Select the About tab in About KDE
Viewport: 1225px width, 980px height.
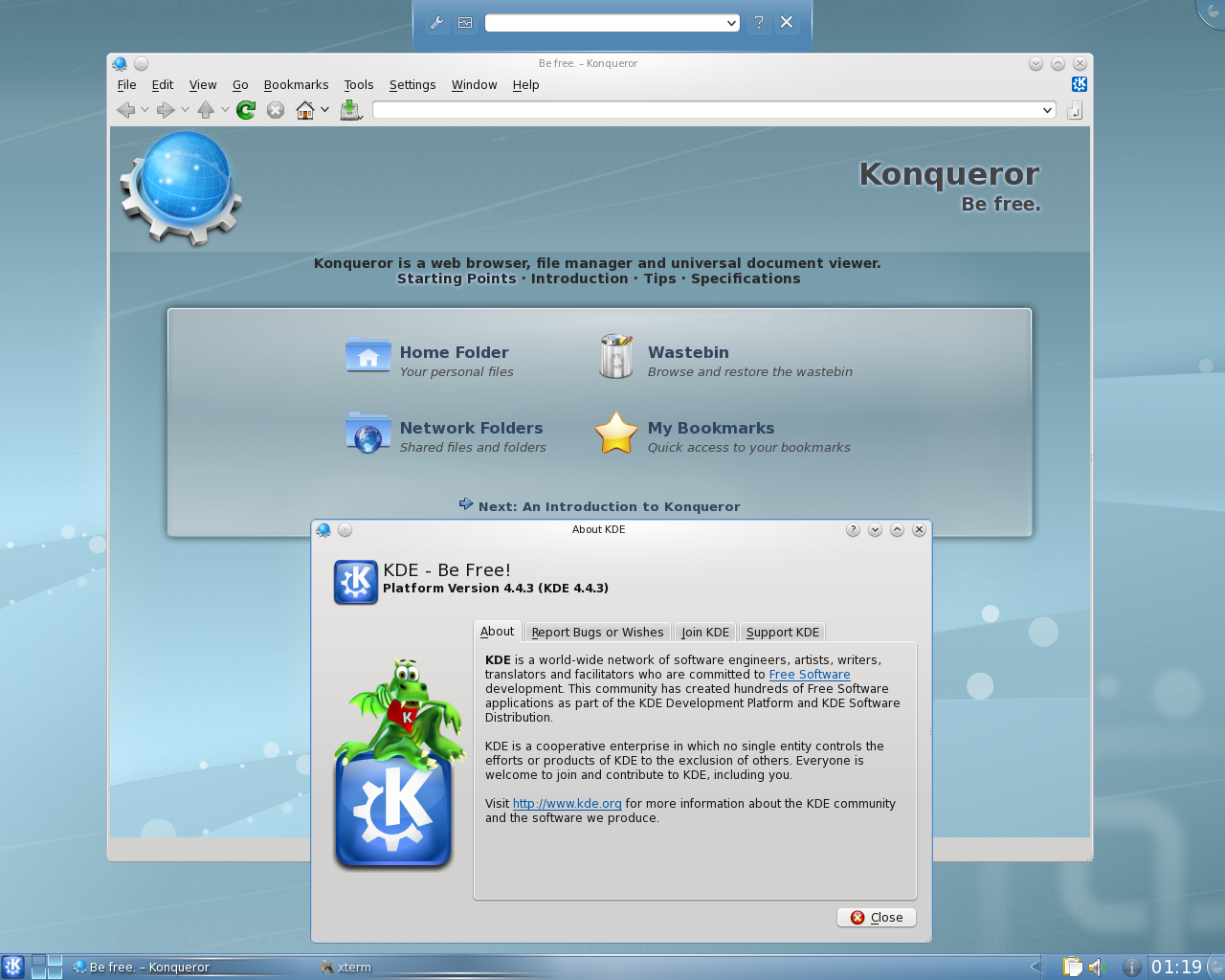point(498,632)
